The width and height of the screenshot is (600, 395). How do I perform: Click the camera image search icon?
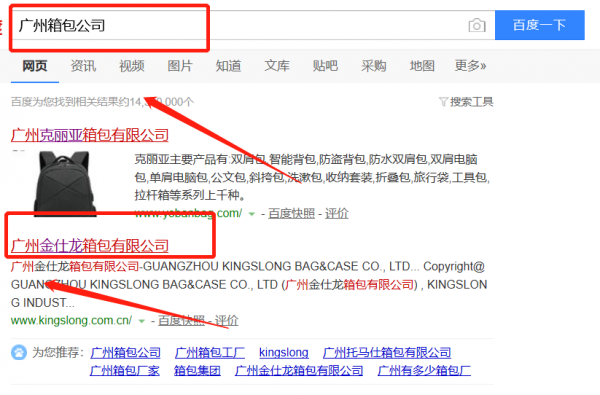click(477, 25)
